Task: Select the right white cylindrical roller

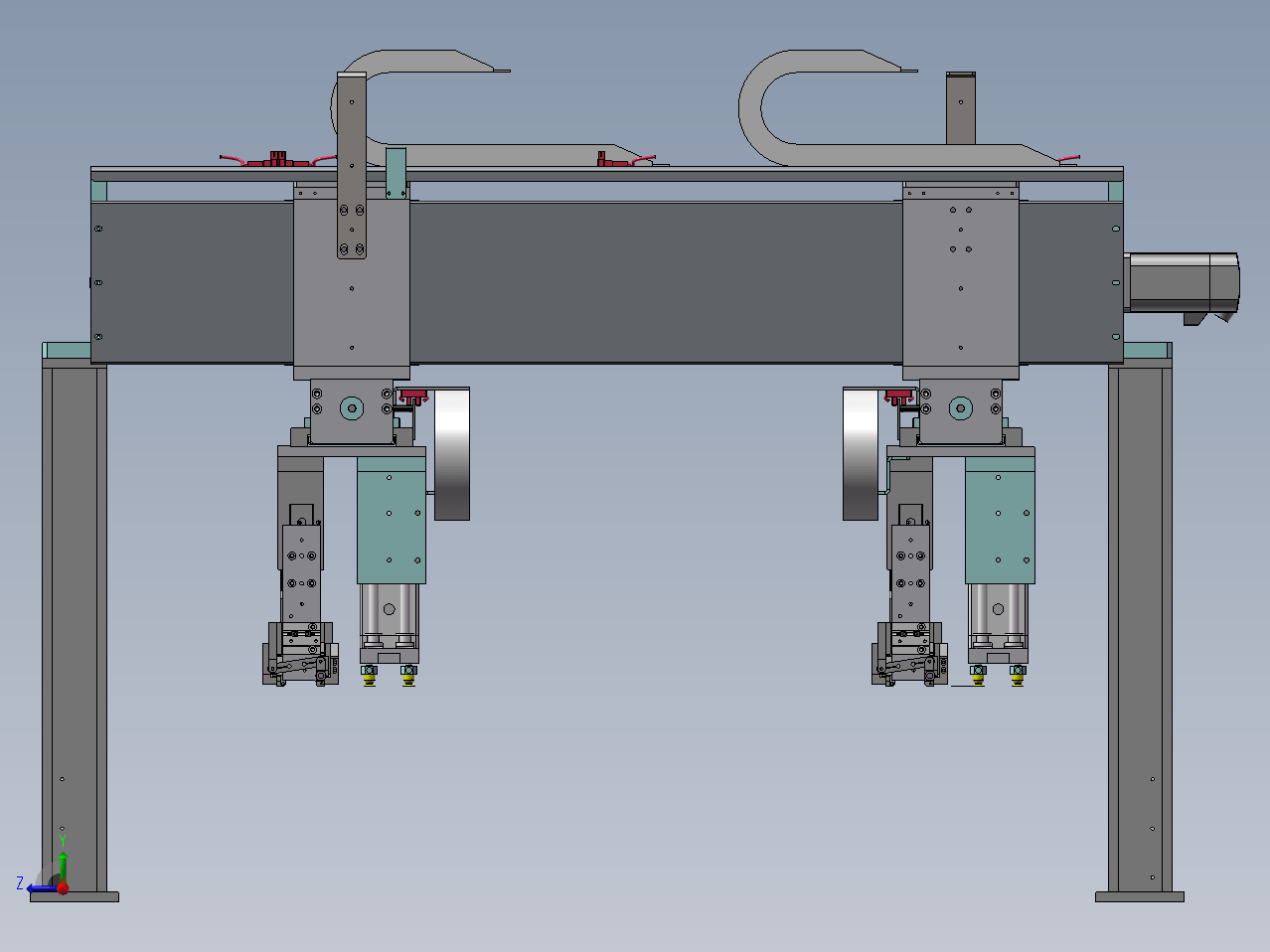Action: point(861,454)
